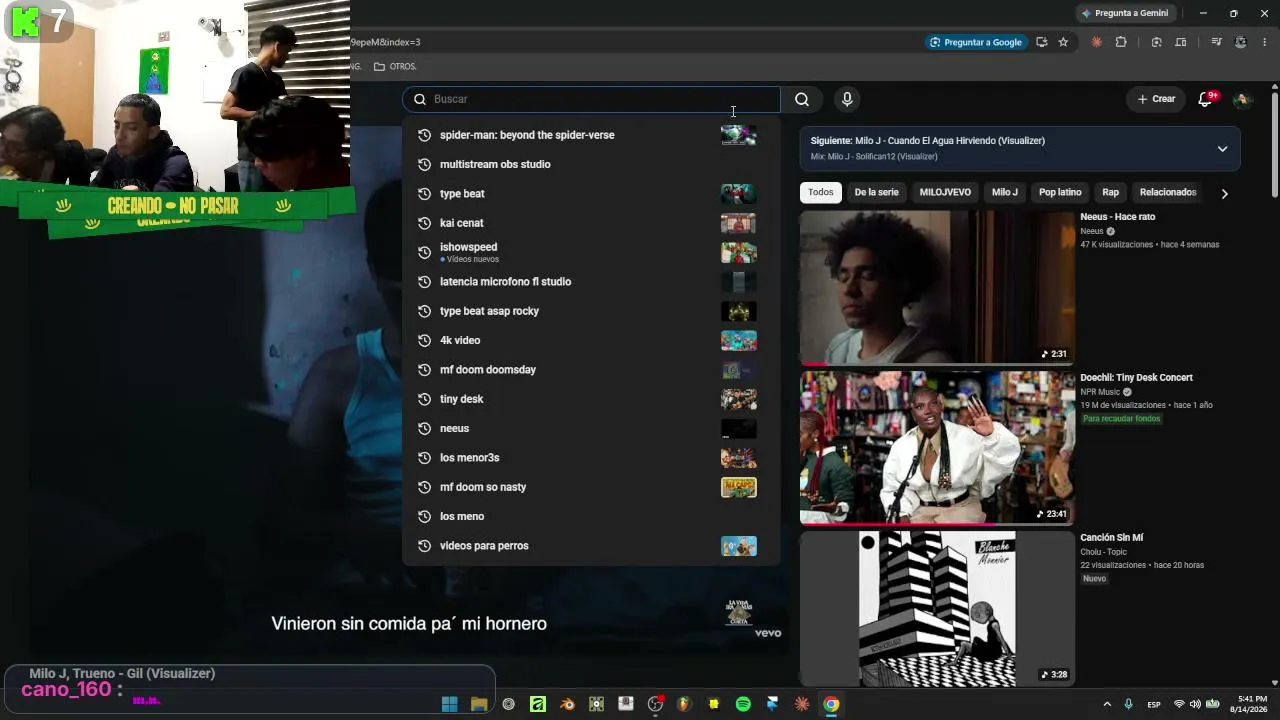Choose search suggestion 'neeus'
The image size is (1280, 720).
pyautogui.click(x=591, y=428)
